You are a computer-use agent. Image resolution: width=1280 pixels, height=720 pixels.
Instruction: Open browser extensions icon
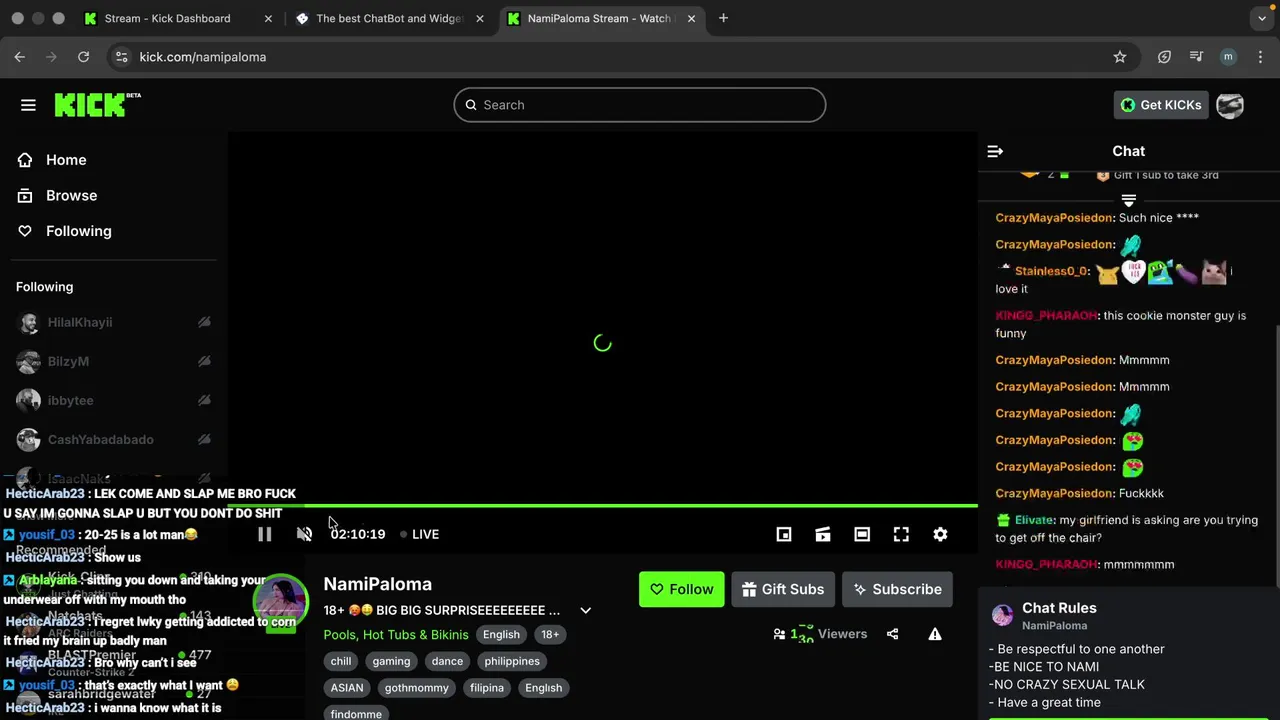[x=1164, y=57]
